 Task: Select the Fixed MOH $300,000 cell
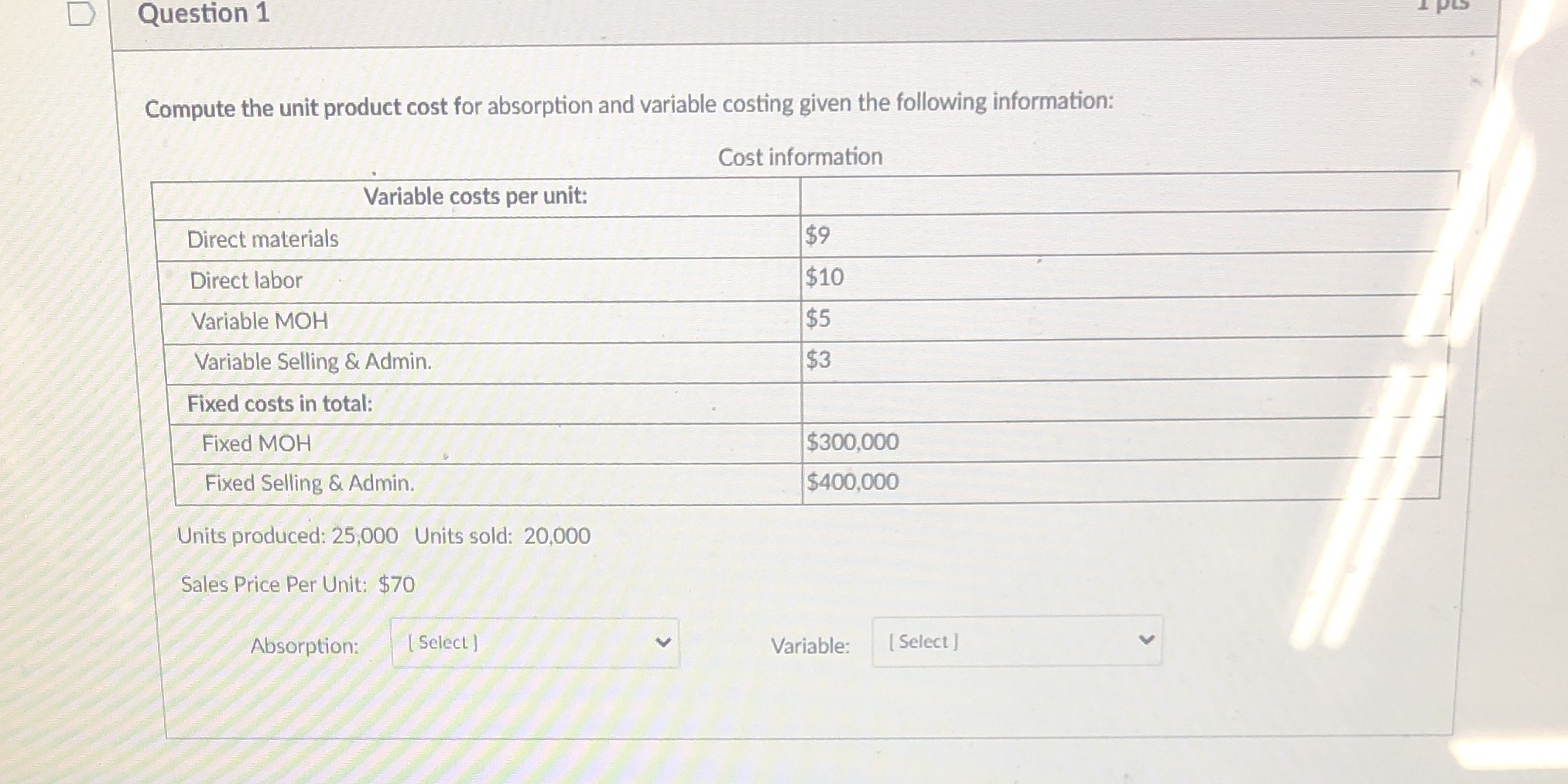coord(851,442)
